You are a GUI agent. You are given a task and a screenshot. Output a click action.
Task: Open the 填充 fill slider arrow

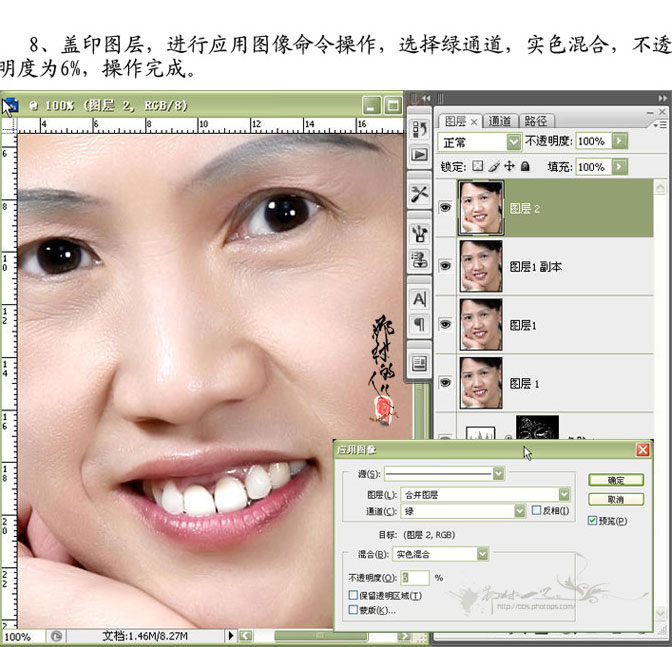point(619,166)
